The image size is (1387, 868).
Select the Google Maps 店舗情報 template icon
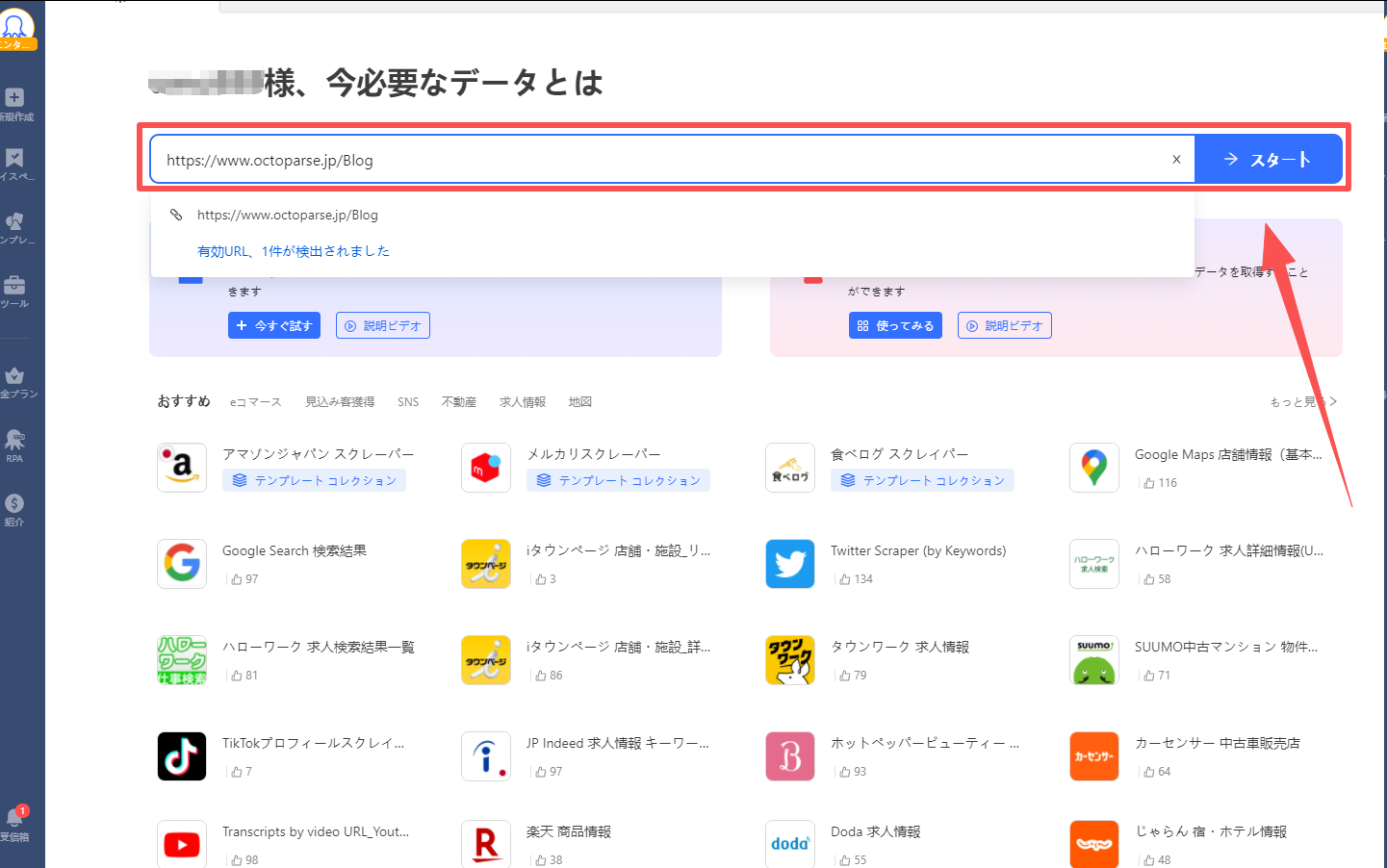click(x=1093, y=468)
